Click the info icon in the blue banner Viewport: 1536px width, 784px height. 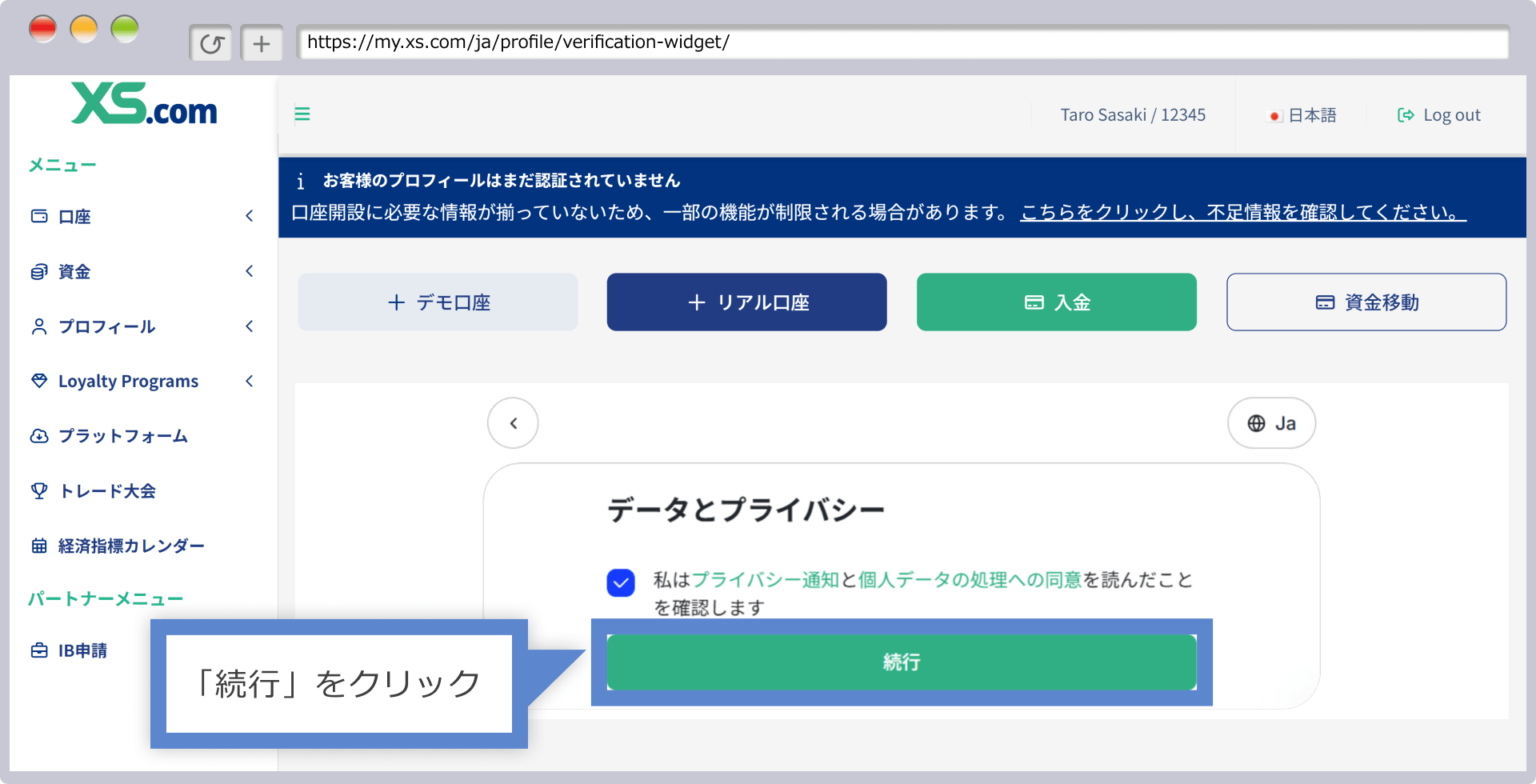click(x=300, y=182)
